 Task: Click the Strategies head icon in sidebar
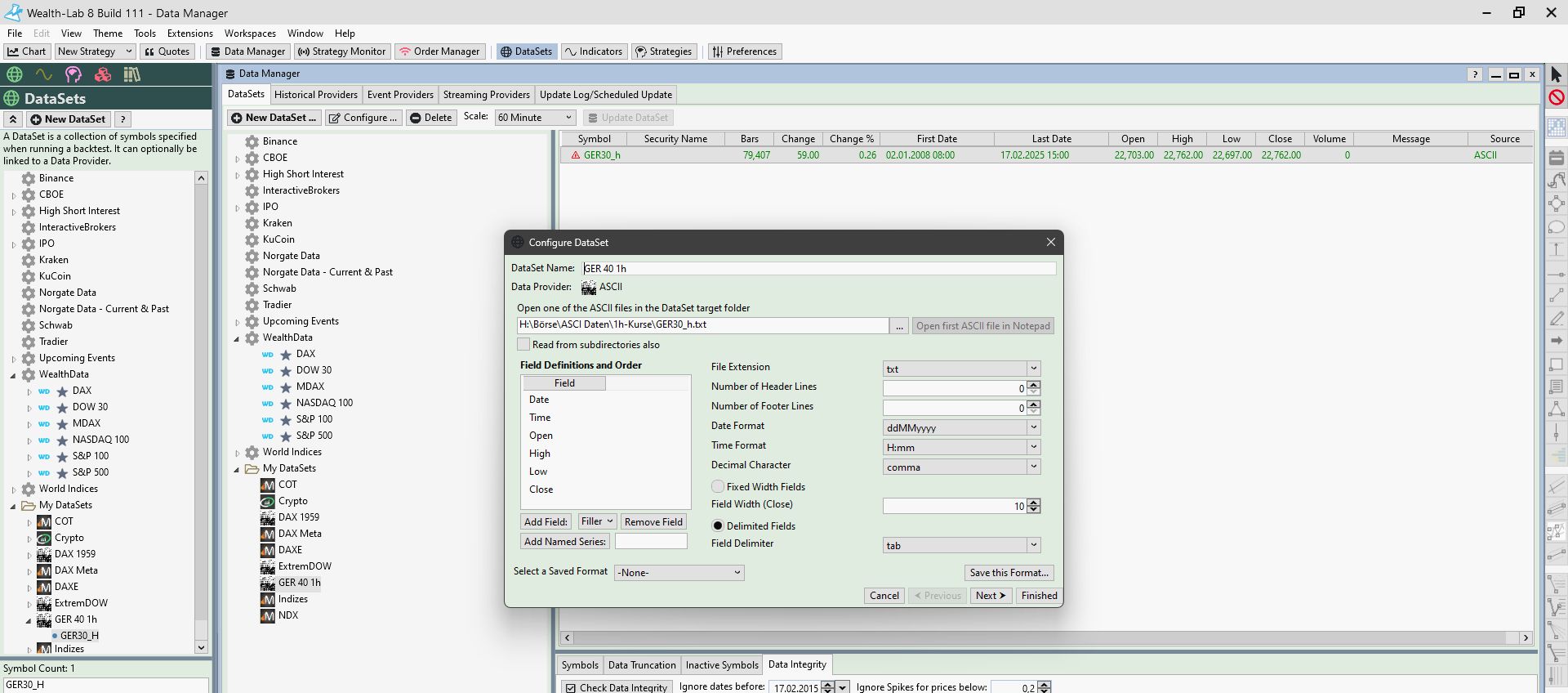tap(73, 75)
